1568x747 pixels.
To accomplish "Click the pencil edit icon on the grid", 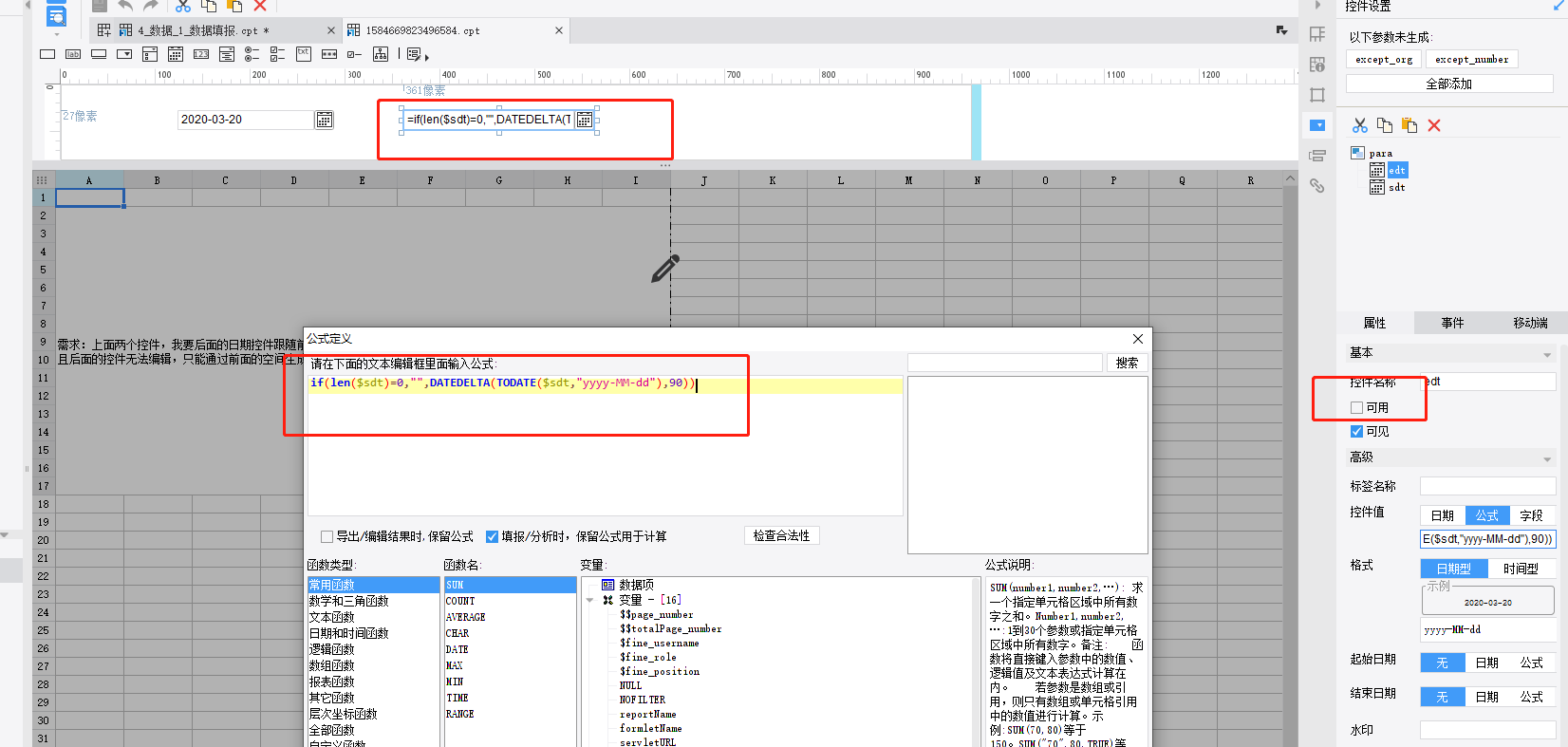I will (665, 269).
